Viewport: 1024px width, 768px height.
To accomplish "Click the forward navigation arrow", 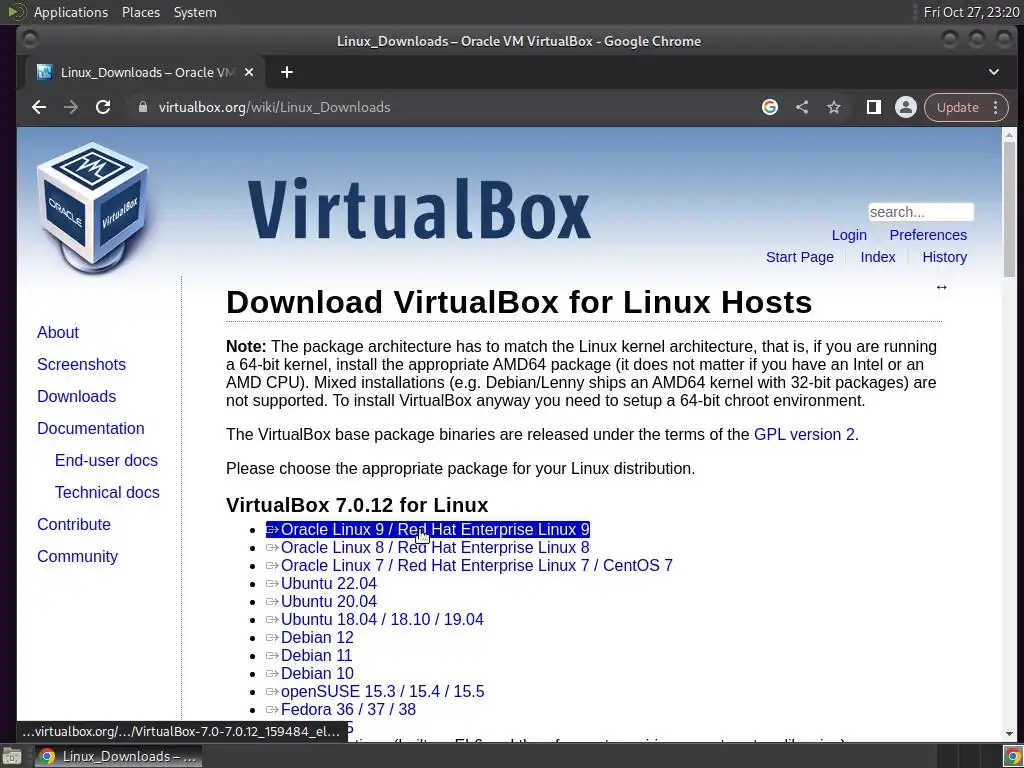I will [71, 107].
